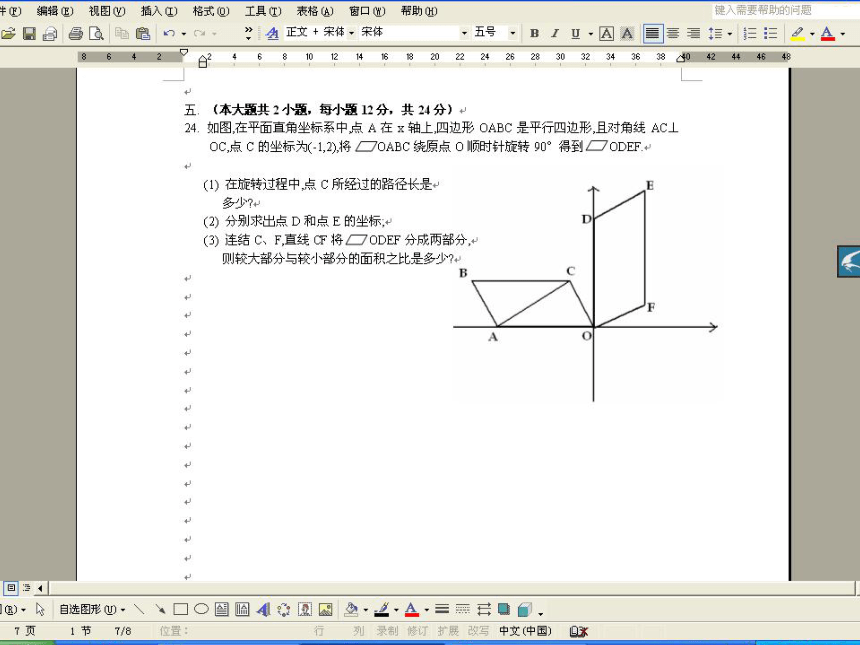Paste using the clipboard icon

coord(143,33)
